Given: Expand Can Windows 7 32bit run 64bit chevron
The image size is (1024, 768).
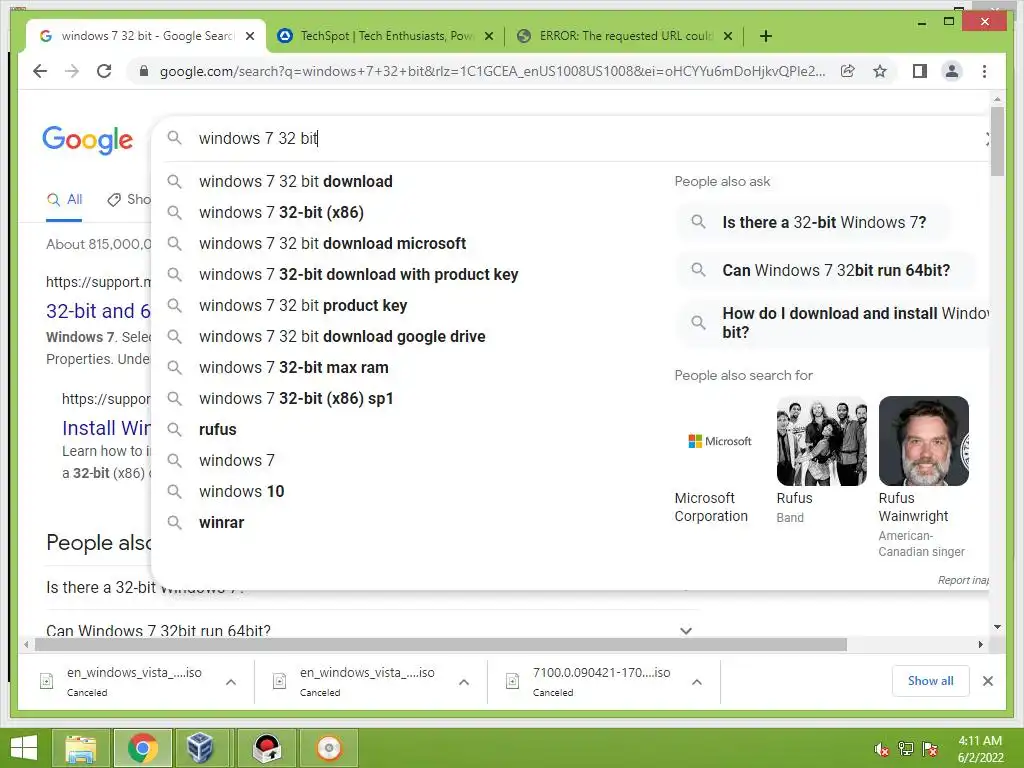Looking at the screenshot, I should pyautogui.click(x=686, y=631).
